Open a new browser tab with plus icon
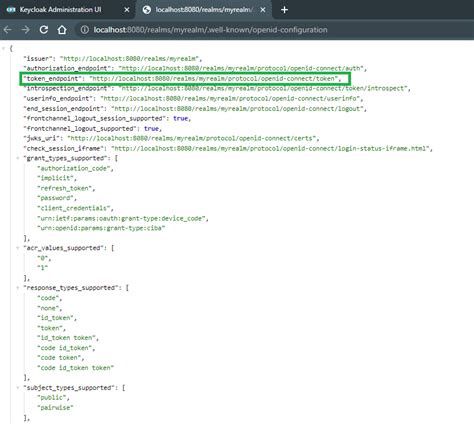This screenshot has width=474, height=424. coord(284,10)
